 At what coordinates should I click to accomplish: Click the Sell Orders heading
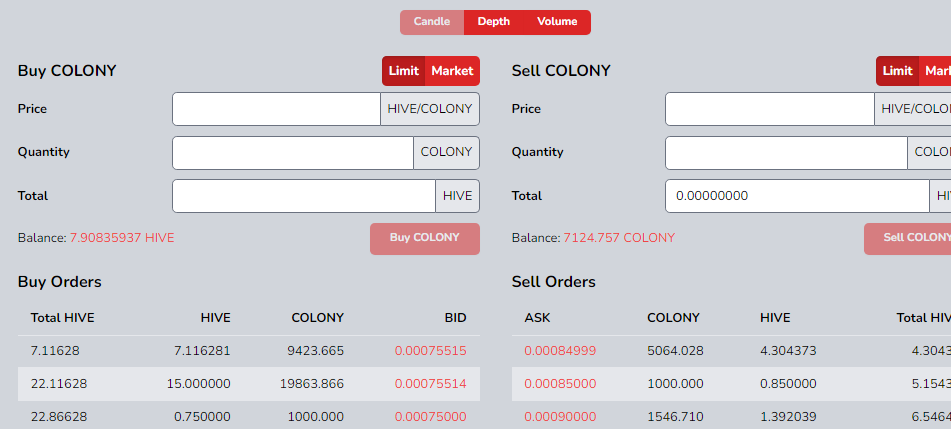pos(554,282)
